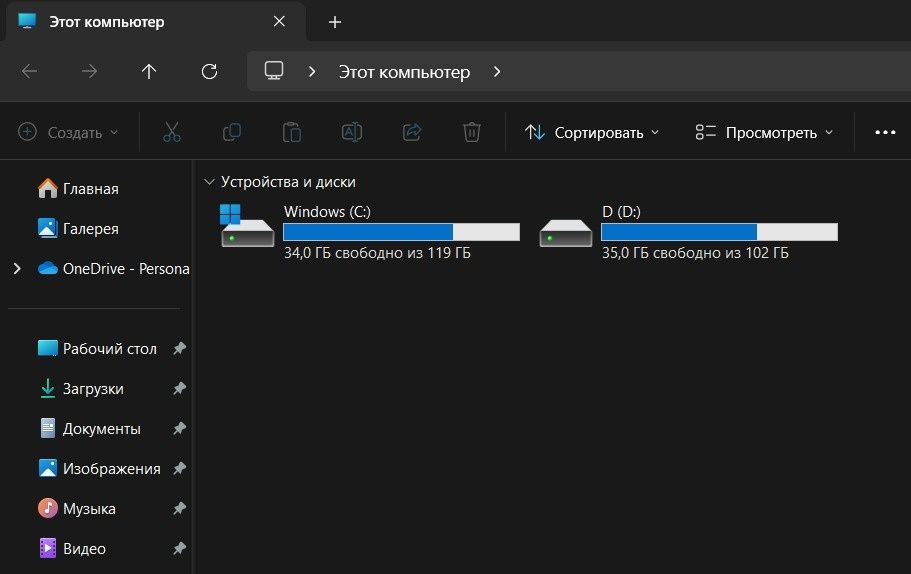Click the Copy icon in toolbar

[231, 132]
